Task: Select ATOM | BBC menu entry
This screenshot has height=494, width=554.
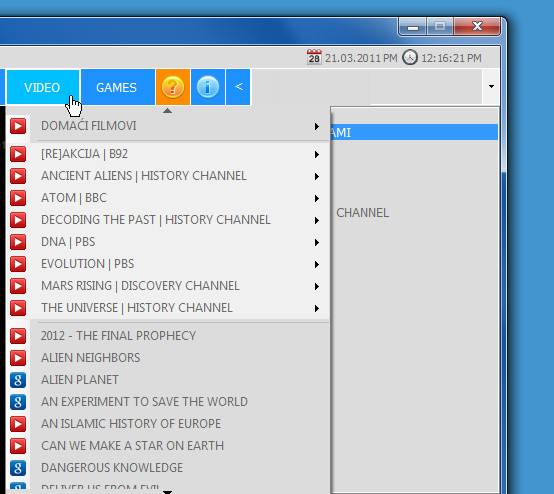Action: (x=168, y=198)
